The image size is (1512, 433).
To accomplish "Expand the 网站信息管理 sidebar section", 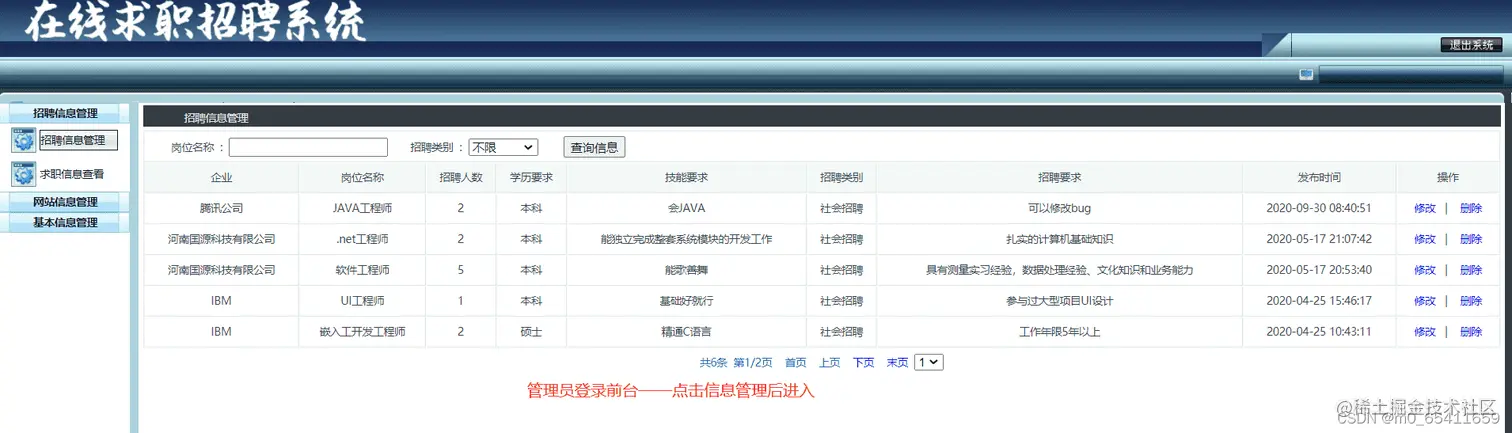I will [65, 202].
